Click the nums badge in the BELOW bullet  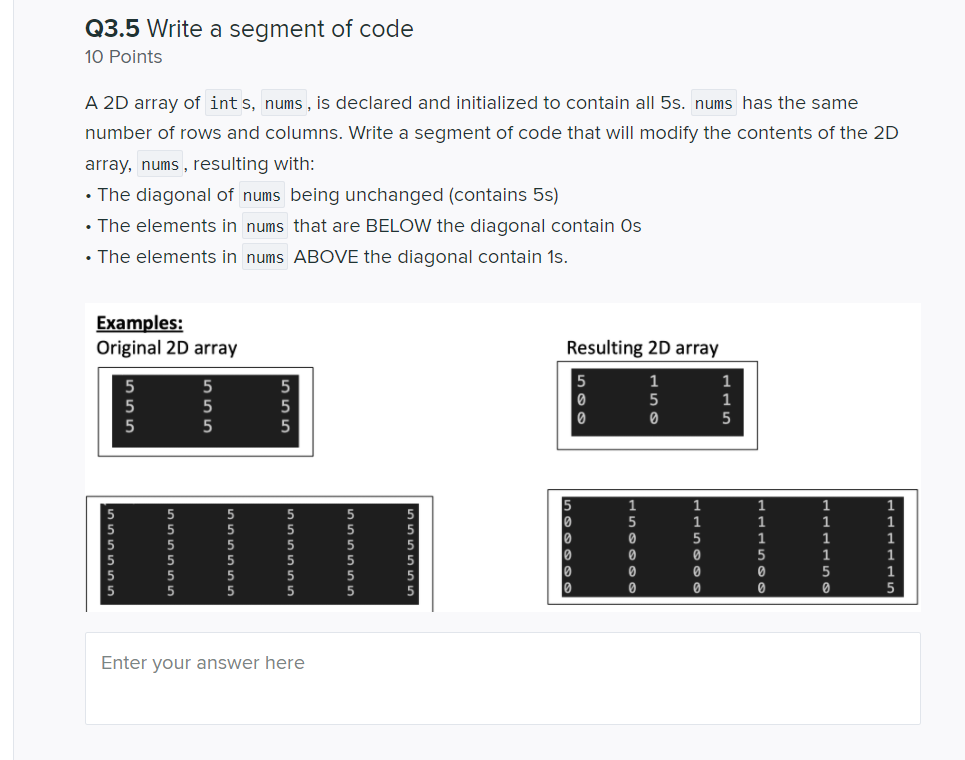pyautogui.click(x=264, y=226)
